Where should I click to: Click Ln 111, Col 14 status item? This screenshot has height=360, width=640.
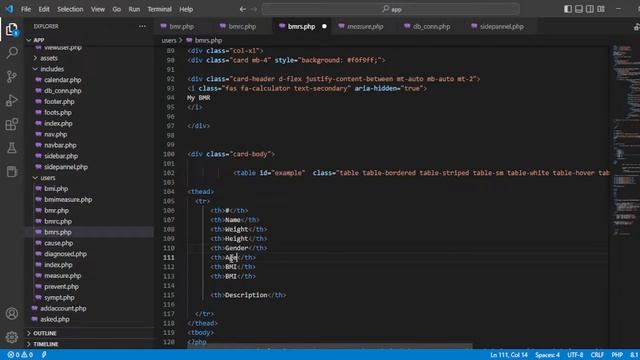coord(509,355)
